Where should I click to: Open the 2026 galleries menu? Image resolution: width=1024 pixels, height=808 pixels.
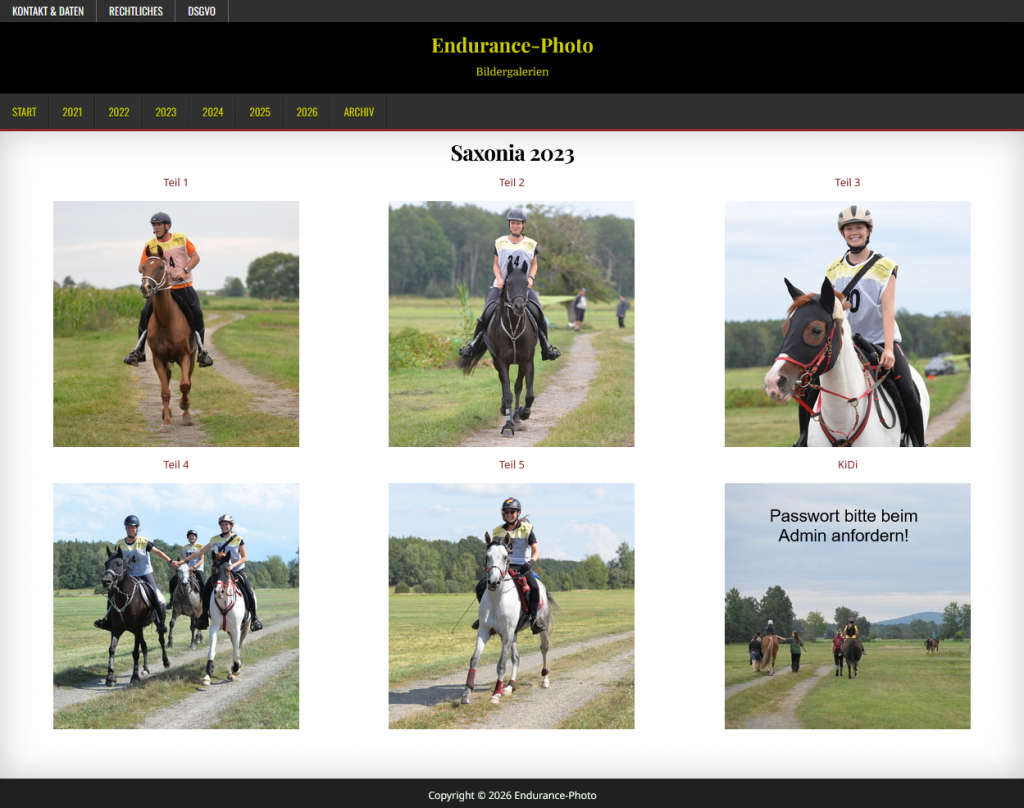point(307,112)
